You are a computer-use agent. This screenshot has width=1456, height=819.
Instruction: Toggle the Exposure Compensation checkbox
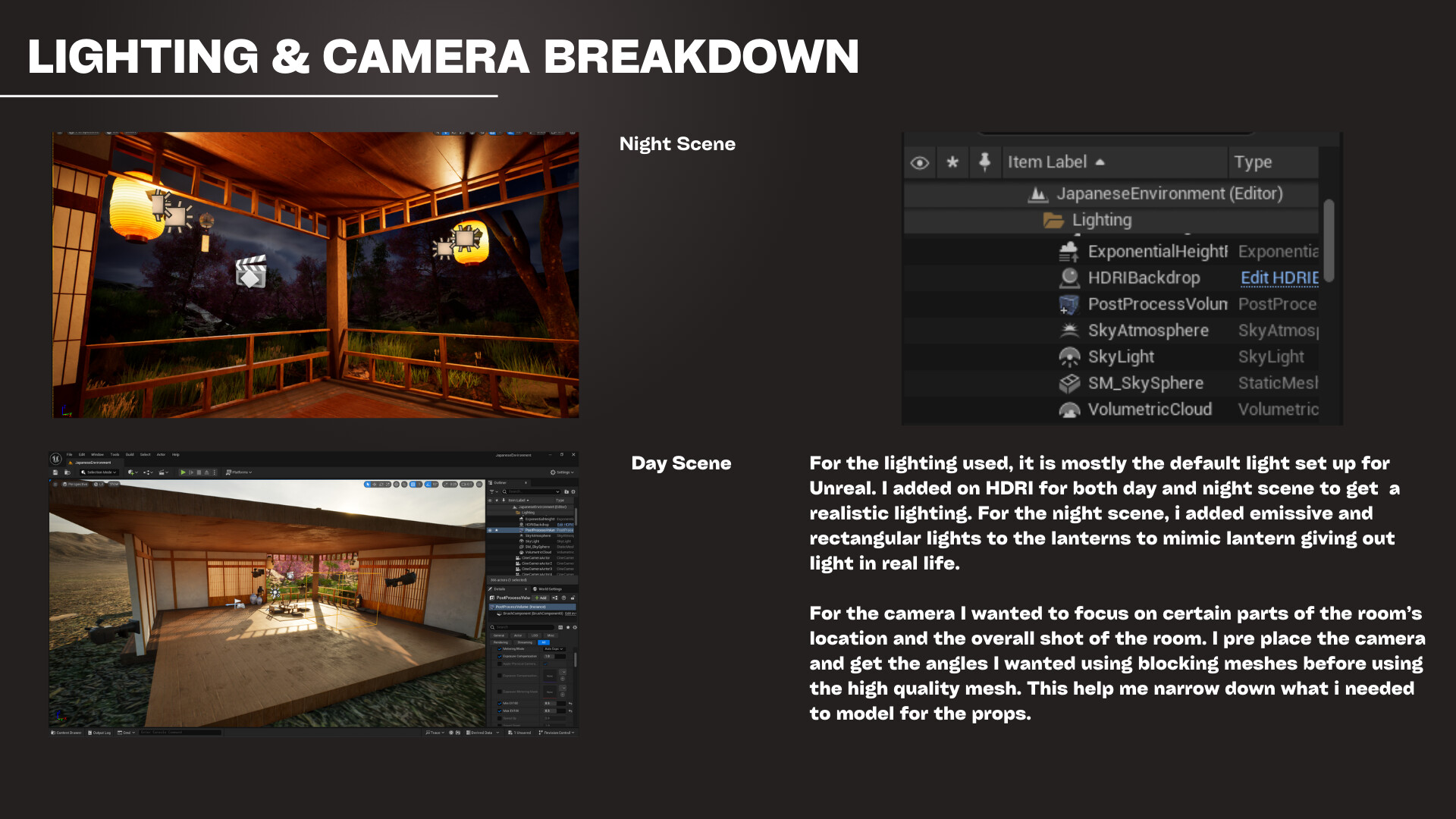coord(499,657)
